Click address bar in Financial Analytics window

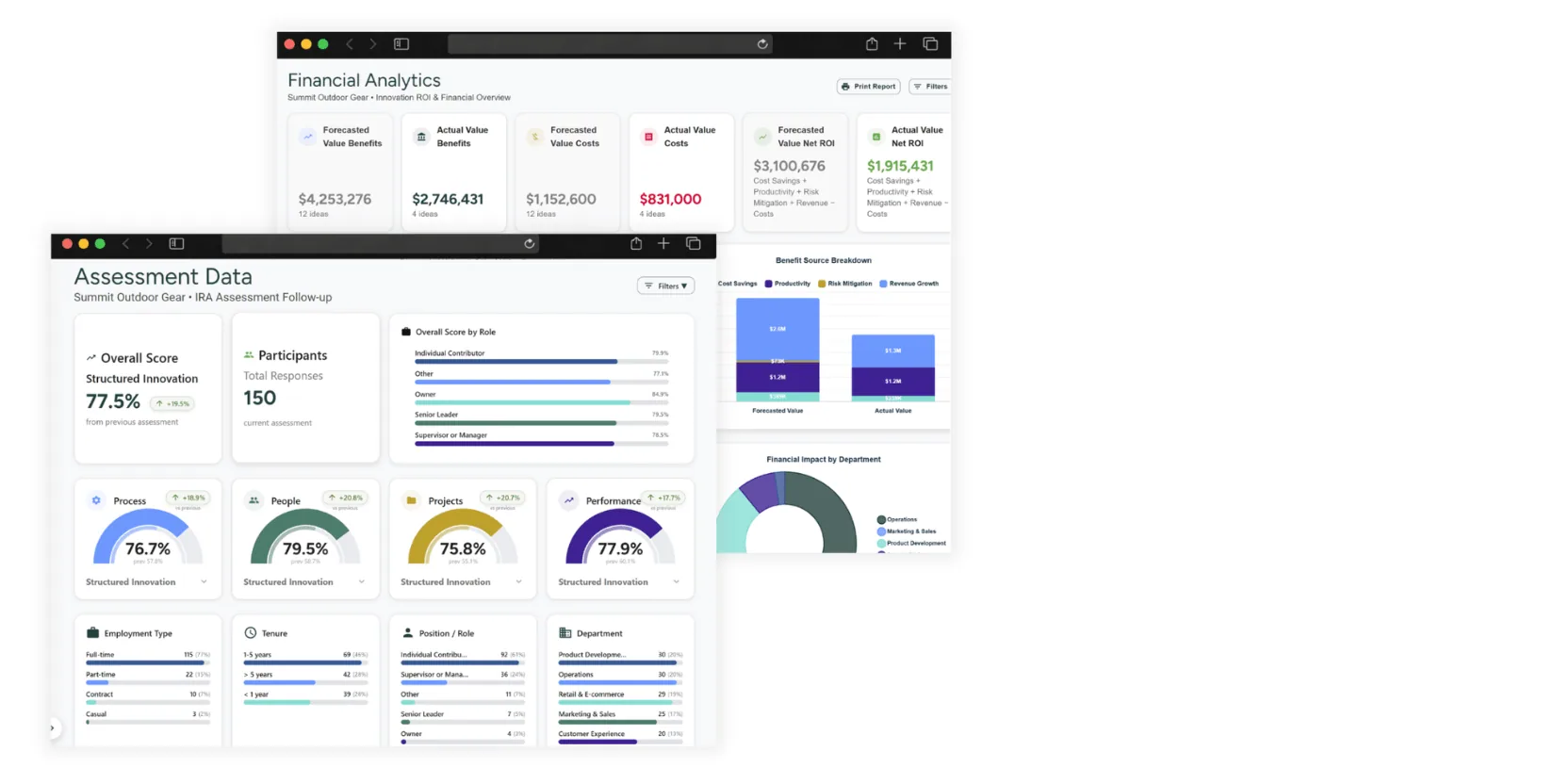tap(610, 44)
